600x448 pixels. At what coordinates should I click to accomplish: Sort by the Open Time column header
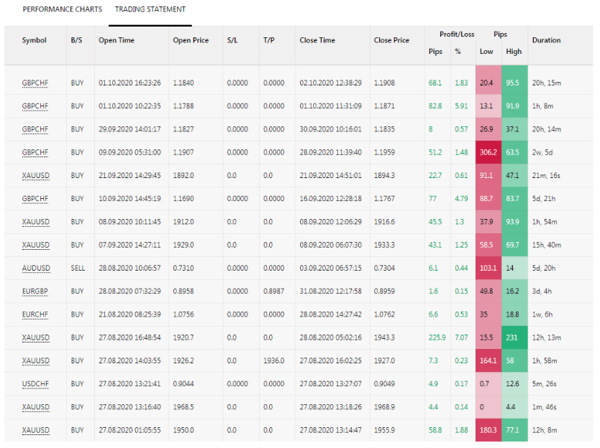pyautogui.click(x=115, y=41)
